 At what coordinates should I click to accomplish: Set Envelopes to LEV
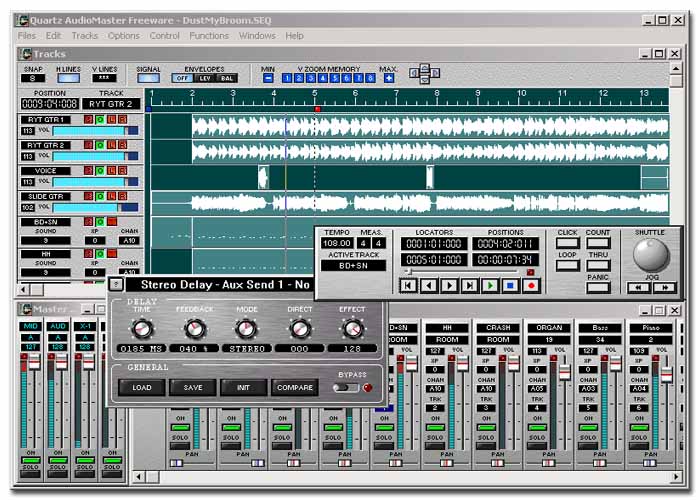point(205,79)
